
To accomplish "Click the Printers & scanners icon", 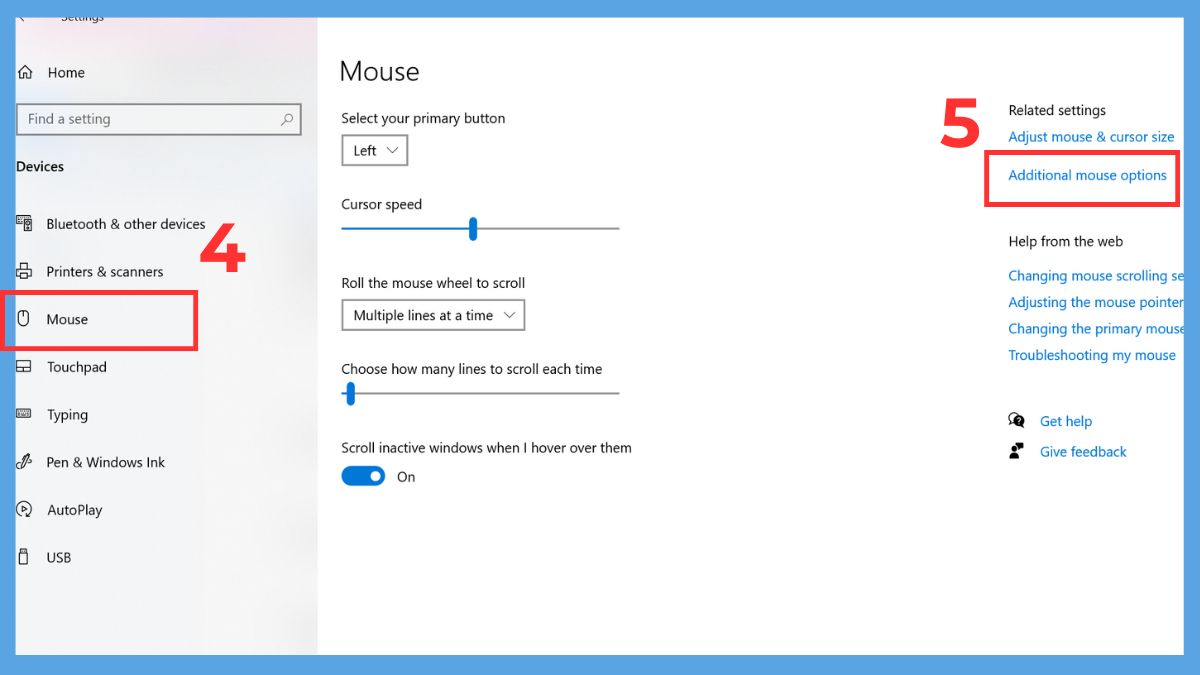I will tap(25, 271).
